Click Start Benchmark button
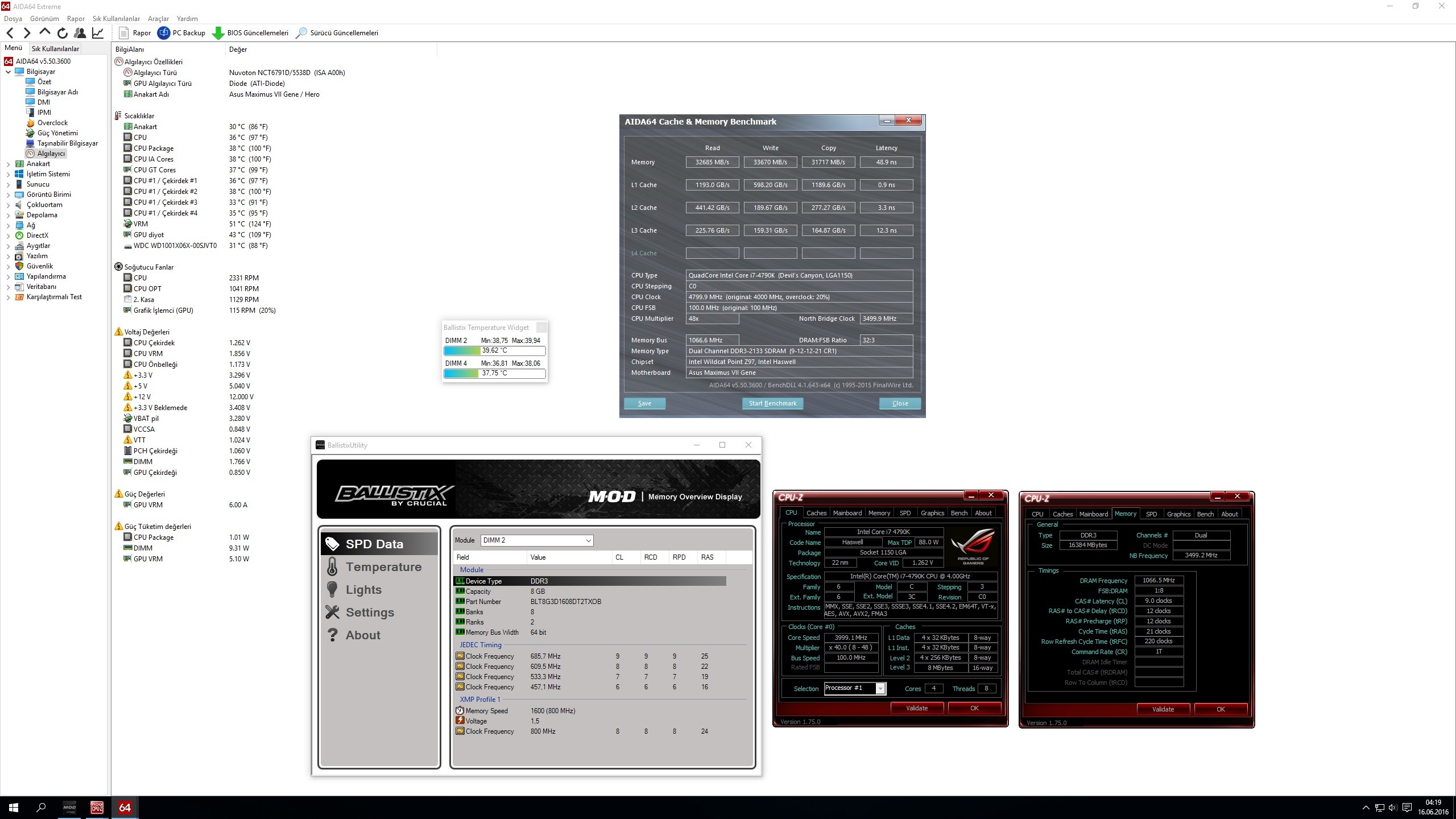Image resolution: width=1456 pixels, height=819 pixels. [x=772, y=403]
